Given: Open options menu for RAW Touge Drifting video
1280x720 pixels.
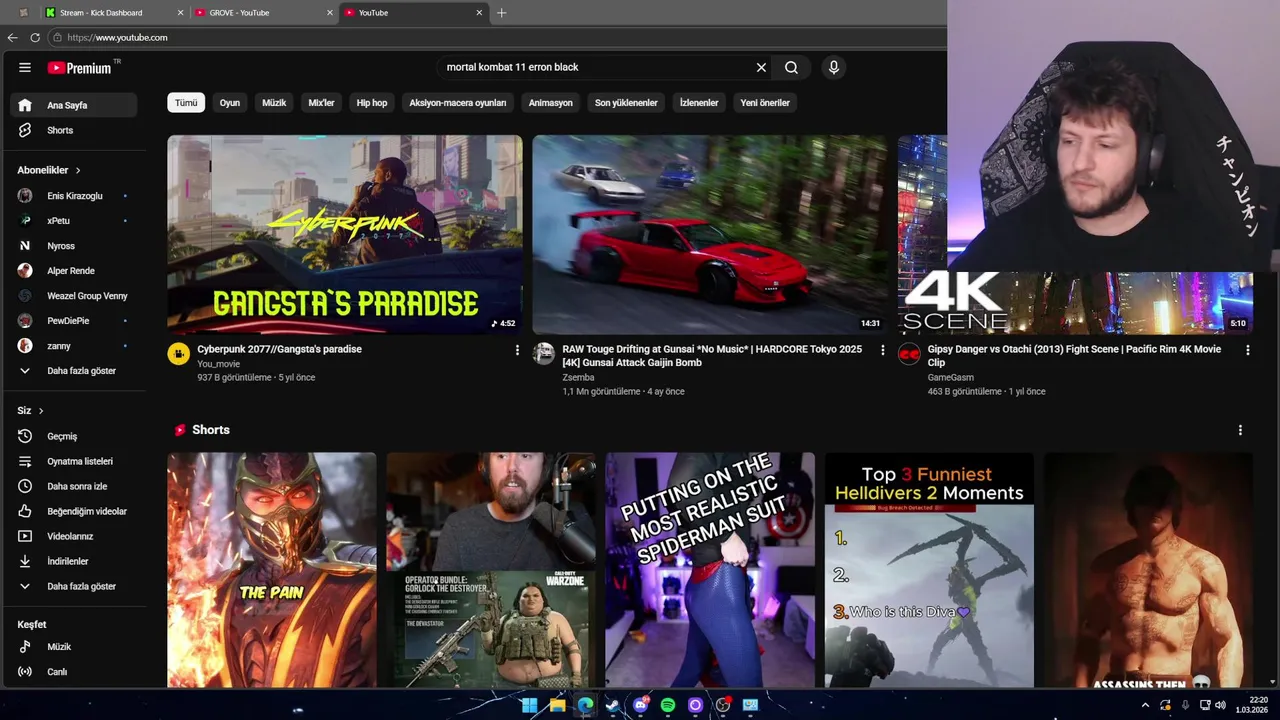Looking at the screenshot, I should 882,350.
